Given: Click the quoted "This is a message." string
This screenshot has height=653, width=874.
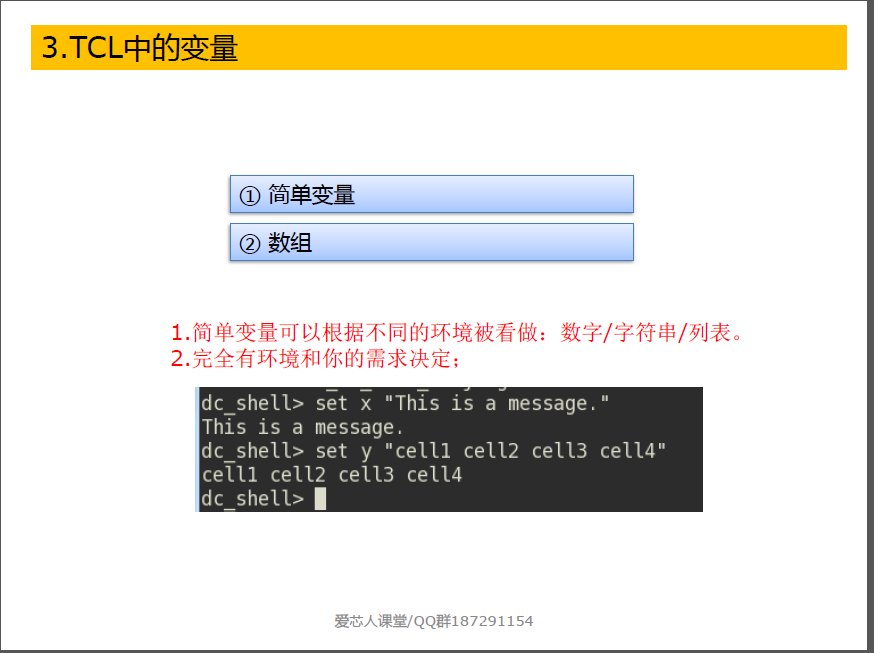Looking at the screenshot, I should [497, 403].
